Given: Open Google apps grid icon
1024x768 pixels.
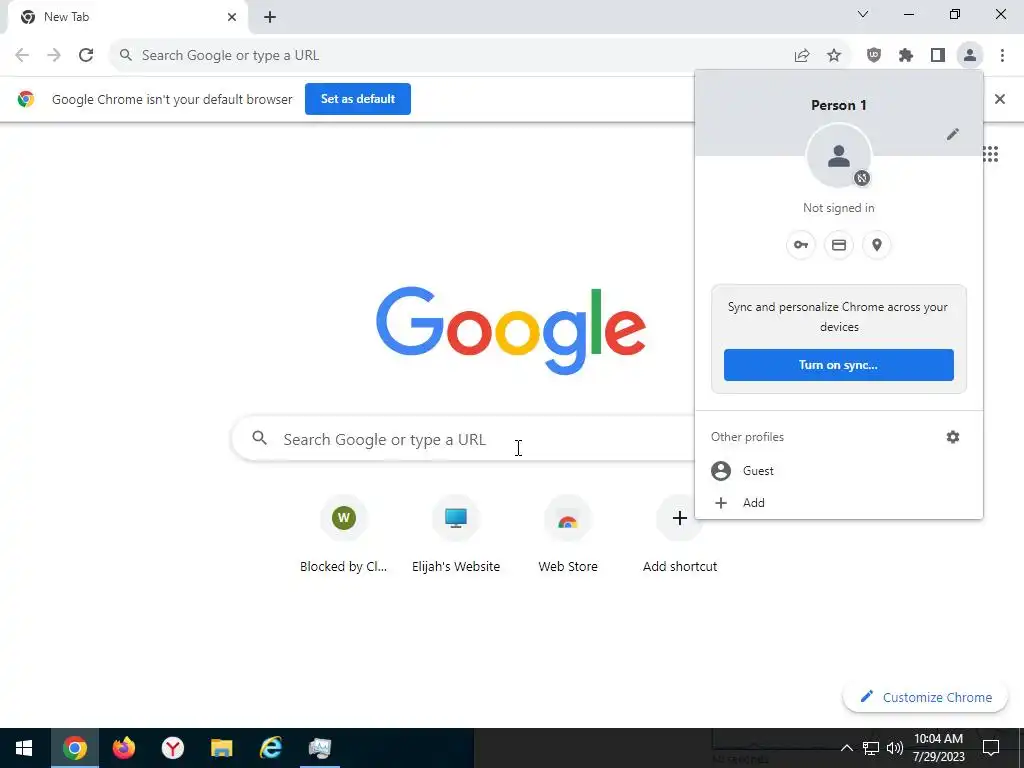Looking at the screenshot, I should [990, 154].
